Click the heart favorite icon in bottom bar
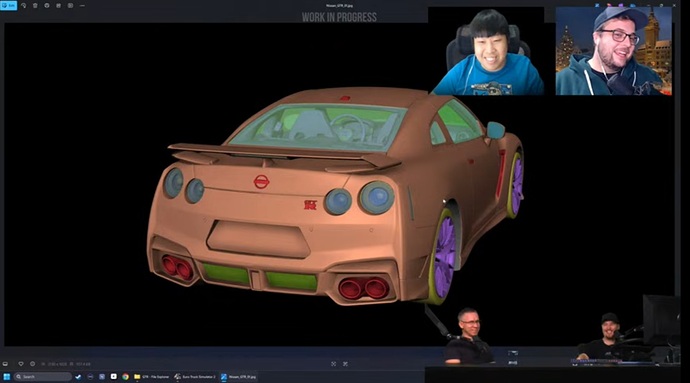This screenshot has width=690, height=383. [x=21, y=364]
